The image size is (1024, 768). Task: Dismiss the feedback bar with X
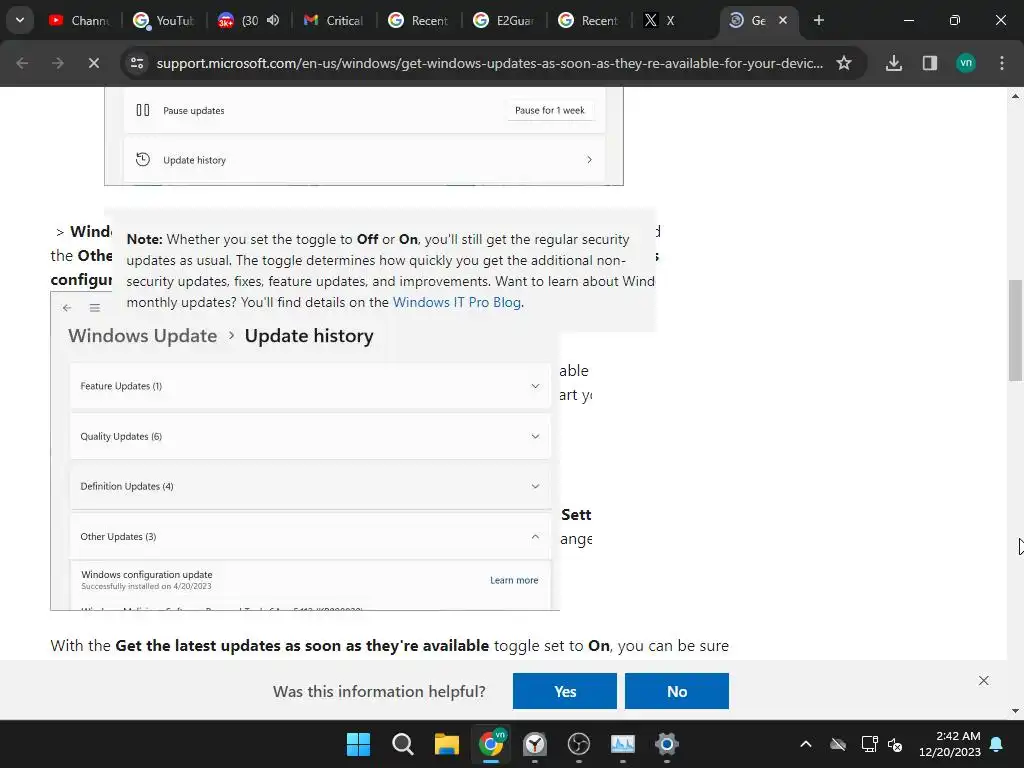[984, 680]
